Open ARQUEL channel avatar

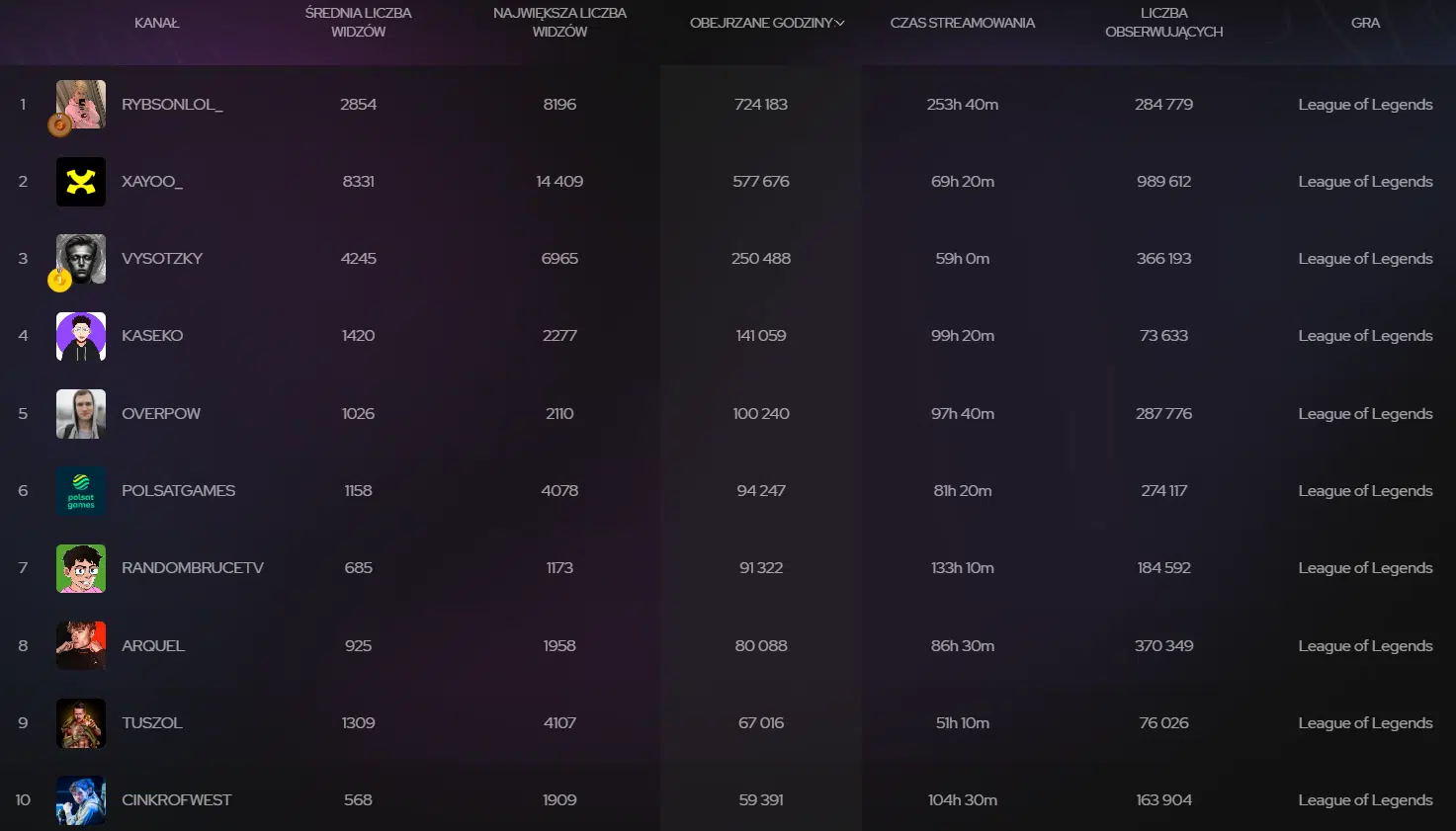(x=81, y=645)
